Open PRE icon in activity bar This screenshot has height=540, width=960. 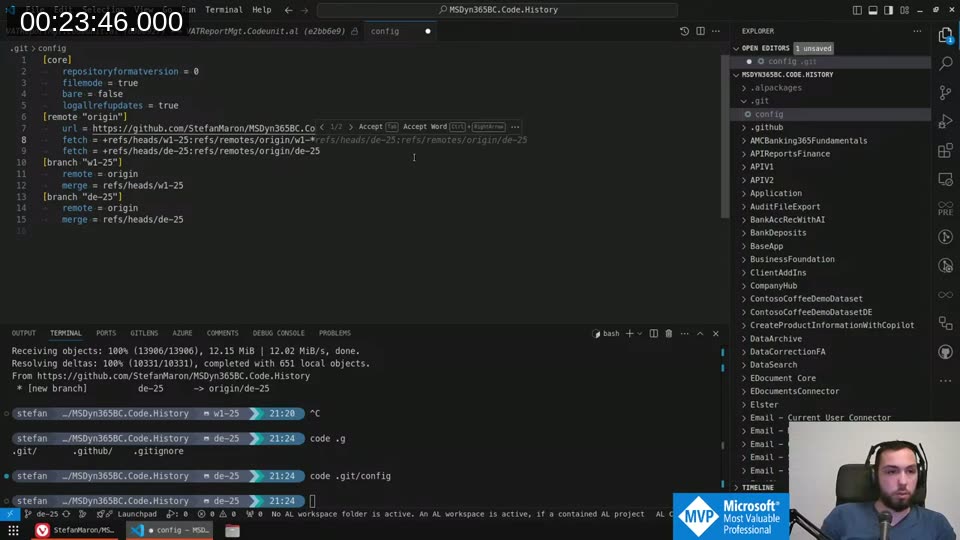point(945,208)
